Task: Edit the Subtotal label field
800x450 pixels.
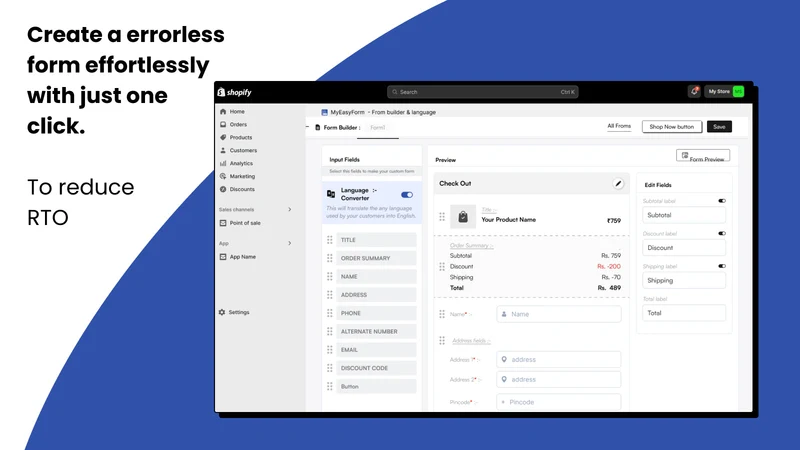Action: 684,215
